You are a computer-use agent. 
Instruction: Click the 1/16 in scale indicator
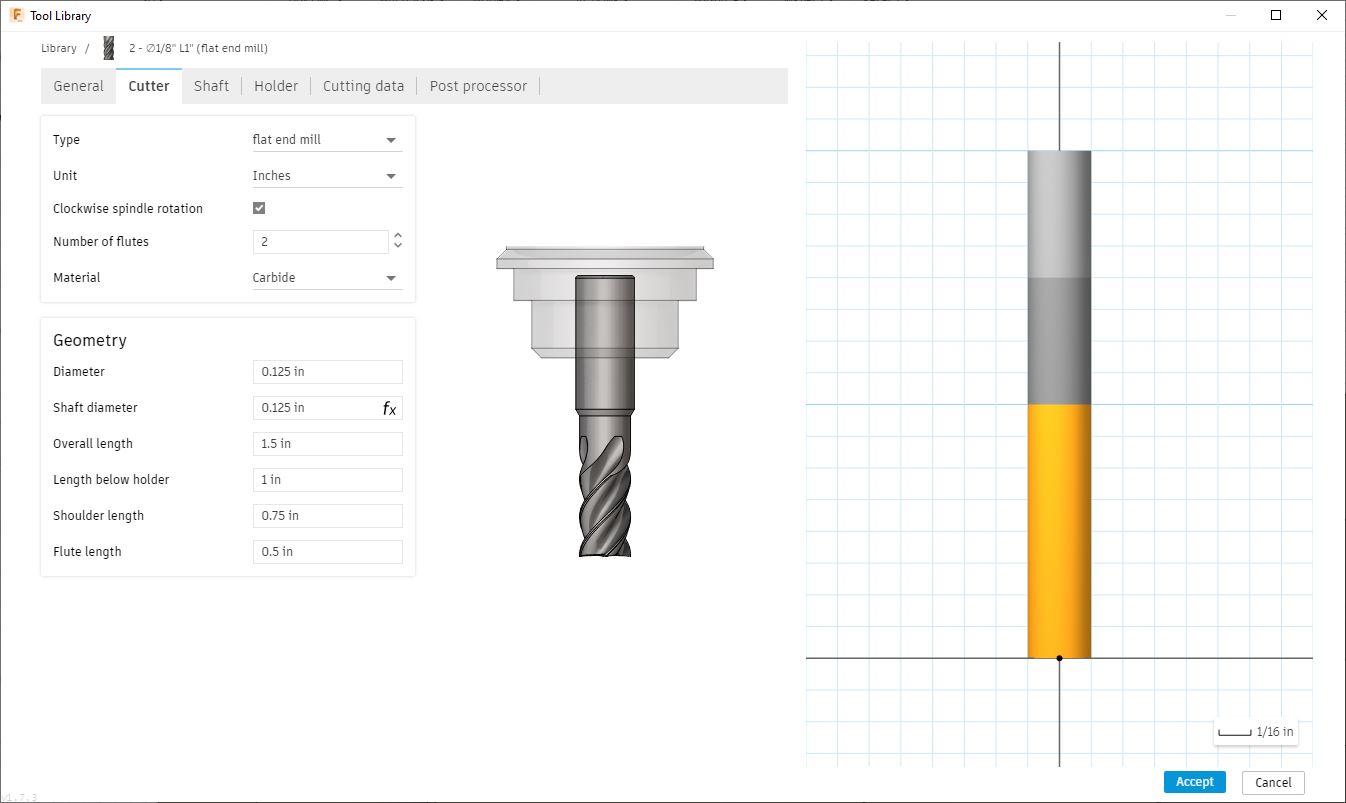click(1256, 732)
